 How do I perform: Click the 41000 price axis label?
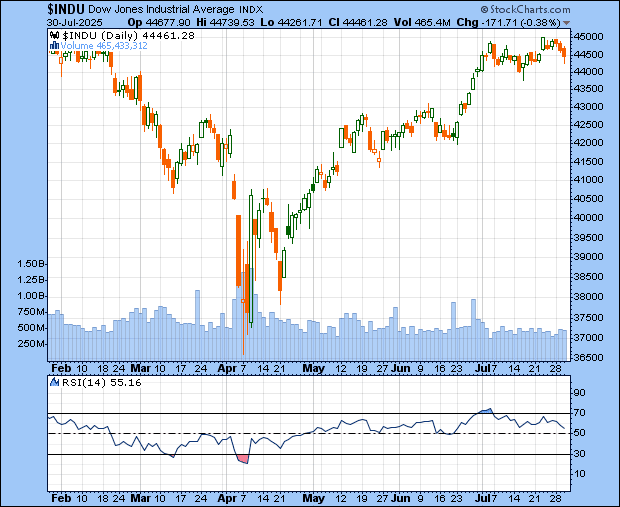pos(589,180)
